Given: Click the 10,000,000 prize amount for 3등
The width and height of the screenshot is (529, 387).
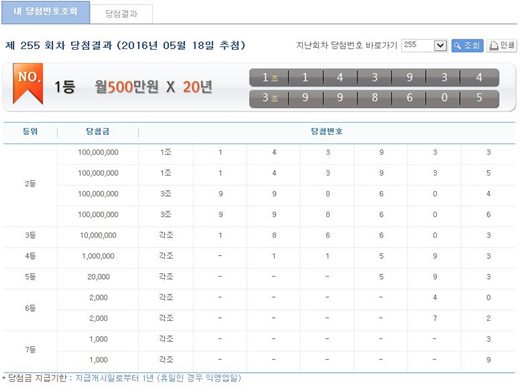Looking at the screenshot, I should coord(98,236).
